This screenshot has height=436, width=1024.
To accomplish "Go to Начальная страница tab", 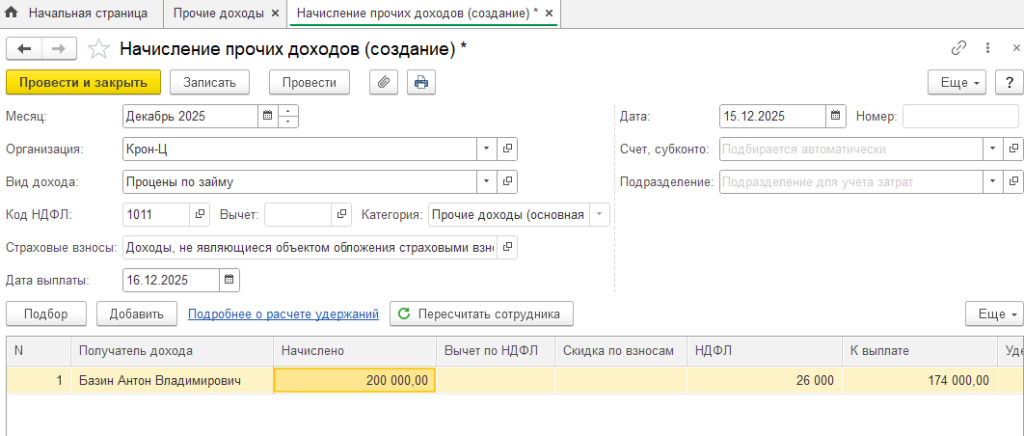I will 78,14.
